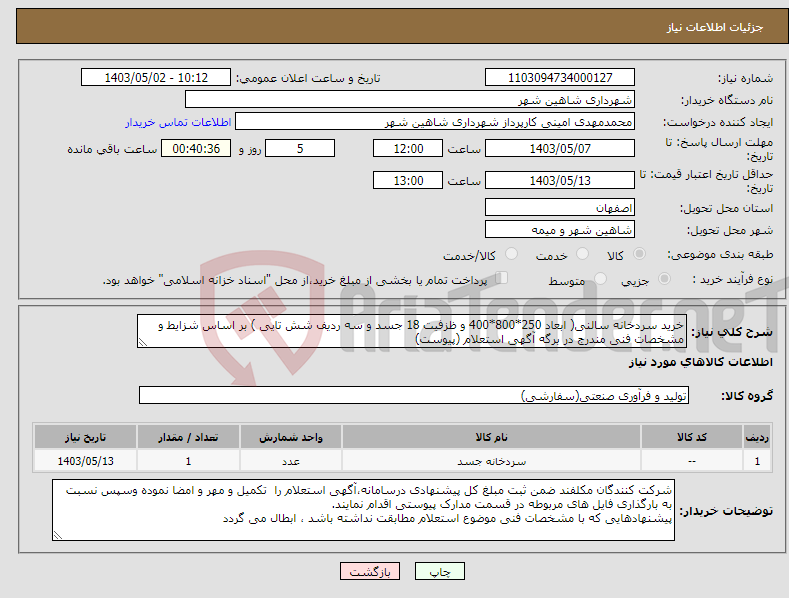Click the جزئیات اطلاعات نیاز header title
The height and width of the screenshot is (598, 789).
click(x=715, y=27)
